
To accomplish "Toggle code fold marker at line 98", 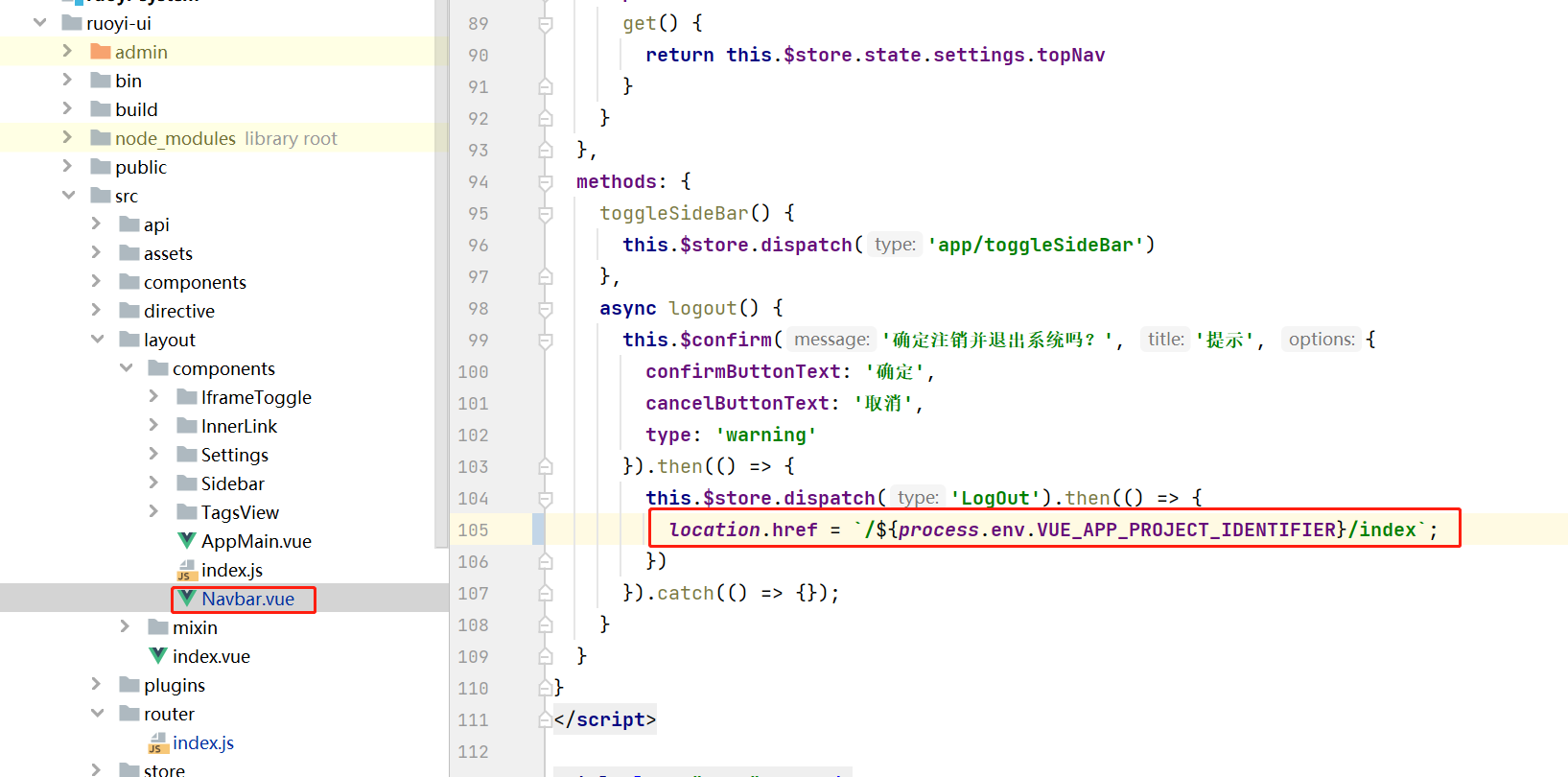I will point(545,309).
